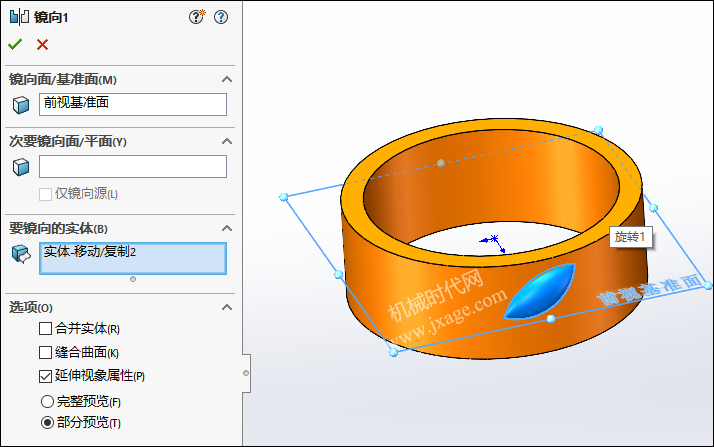Open the help question mark icon
Screen dimensions: 714x447
pos(221,17)
